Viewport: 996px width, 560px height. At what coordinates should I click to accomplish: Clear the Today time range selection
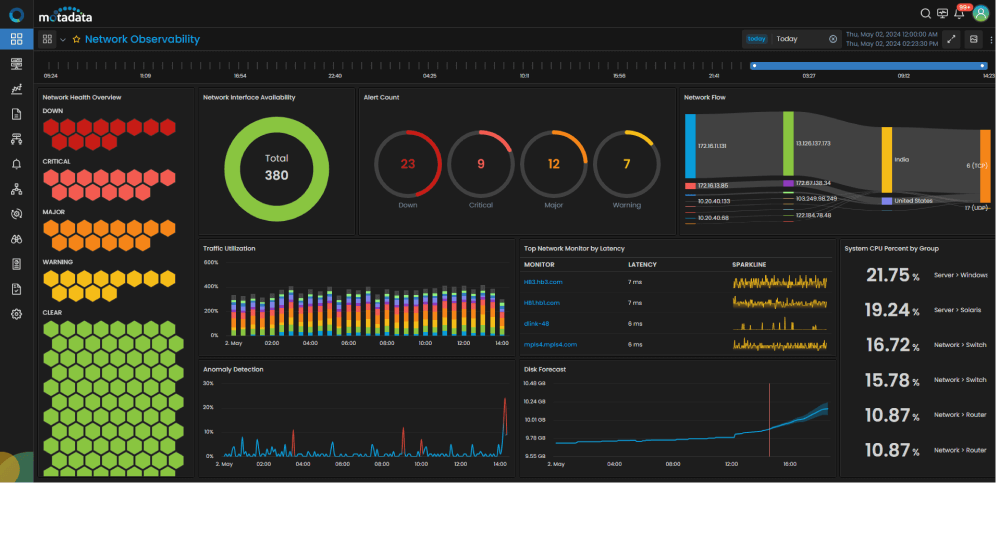coord(832,39)
